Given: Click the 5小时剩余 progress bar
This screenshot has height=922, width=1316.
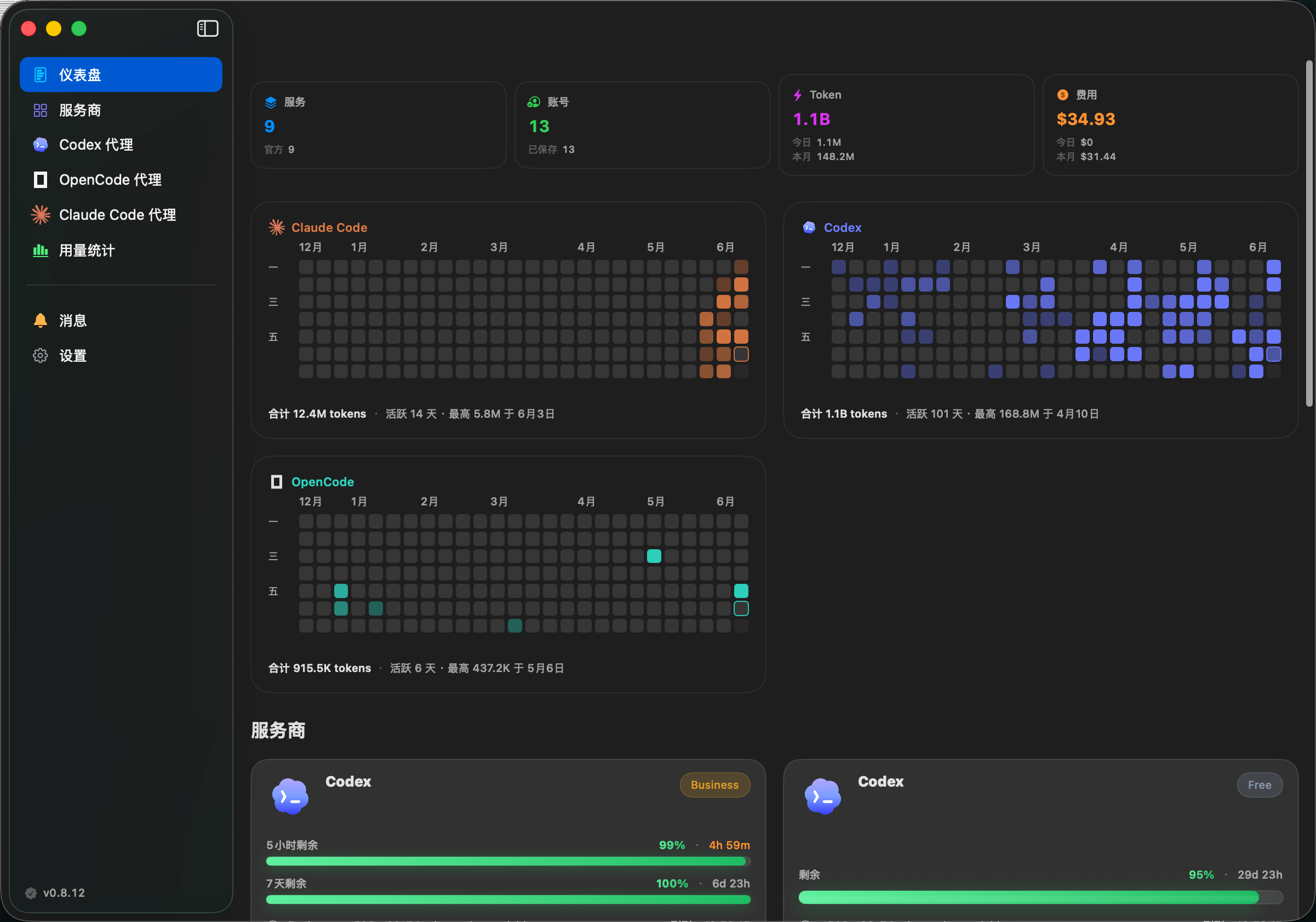Looking at the screenshot, I should 508,861.
